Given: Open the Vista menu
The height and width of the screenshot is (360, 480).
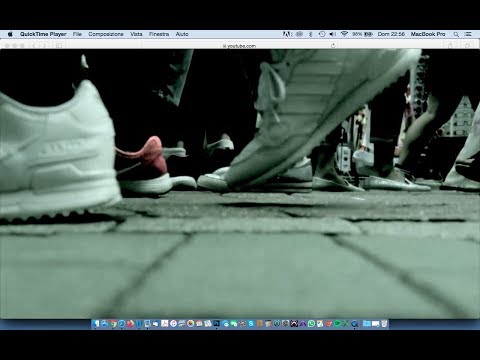Looking at the screenshot, I should pos(136,34).
